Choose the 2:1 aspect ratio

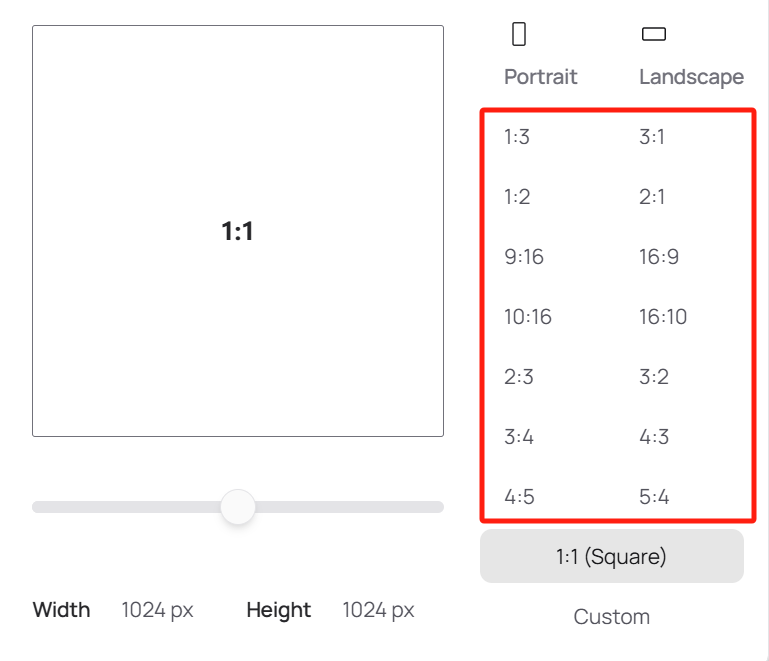[x=652, y=197]
